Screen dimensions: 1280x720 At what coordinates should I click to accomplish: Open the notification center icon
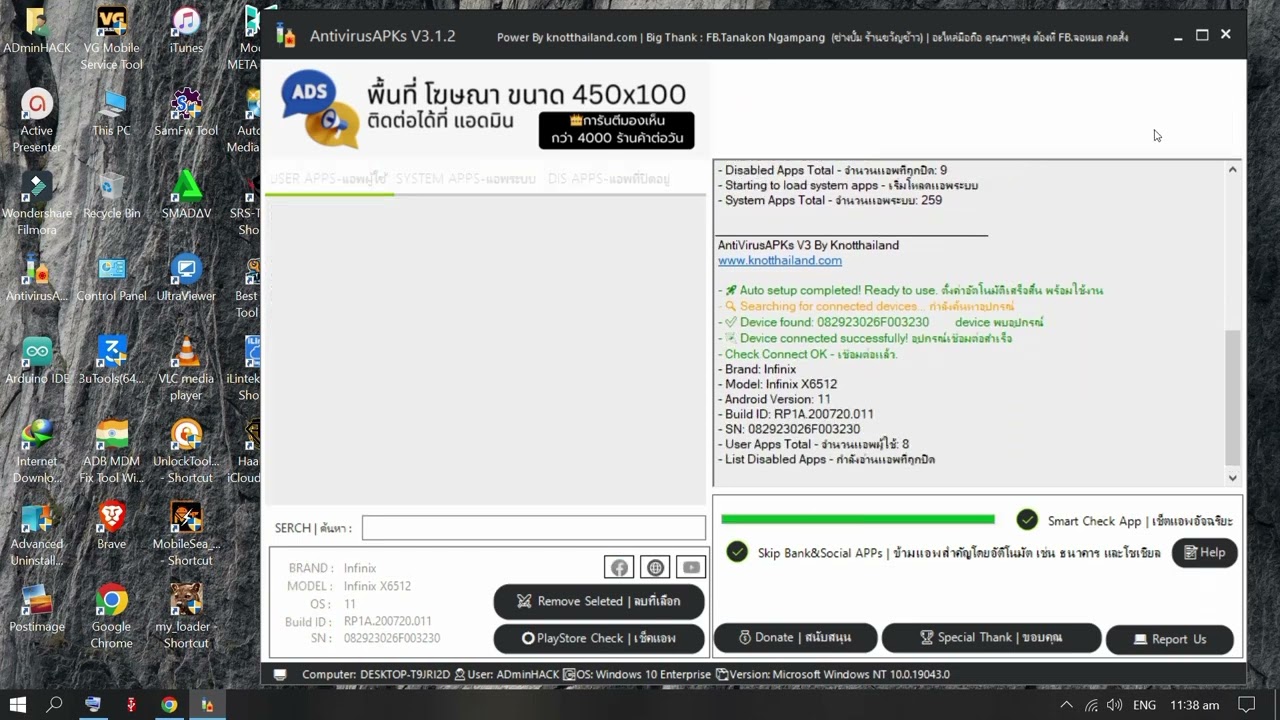1246,705
